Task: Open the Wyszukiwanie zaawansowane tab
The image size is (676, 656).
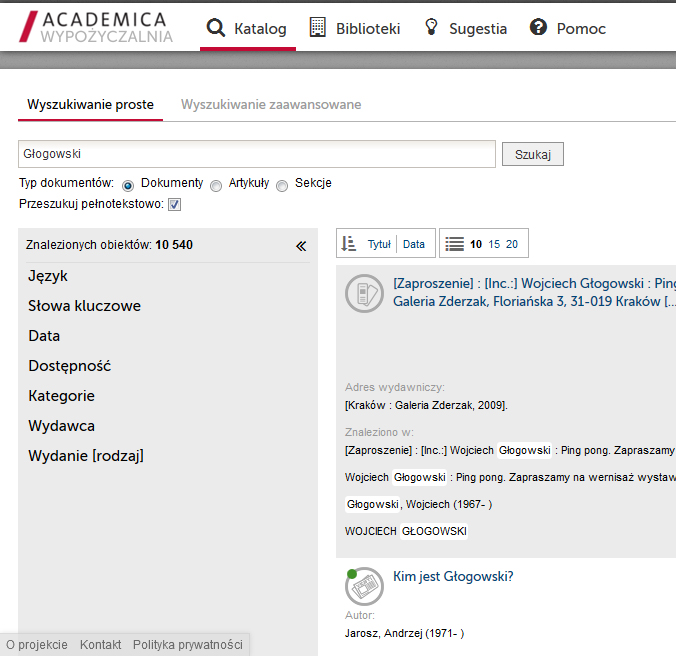Action: 271,105
